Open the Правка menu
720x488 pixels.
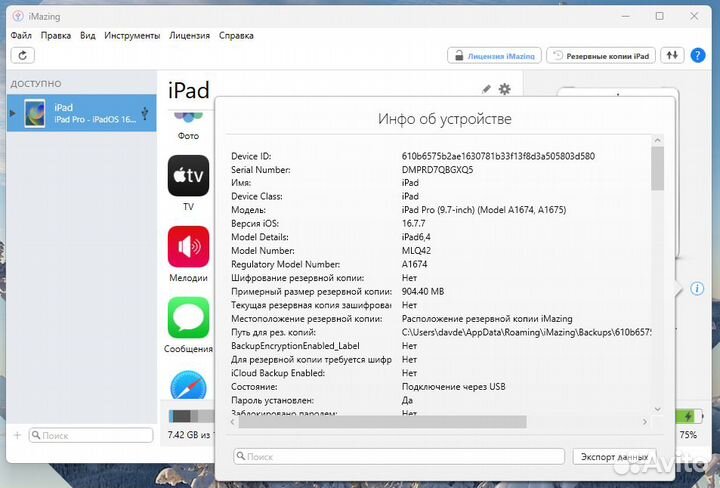click(56, 35)
